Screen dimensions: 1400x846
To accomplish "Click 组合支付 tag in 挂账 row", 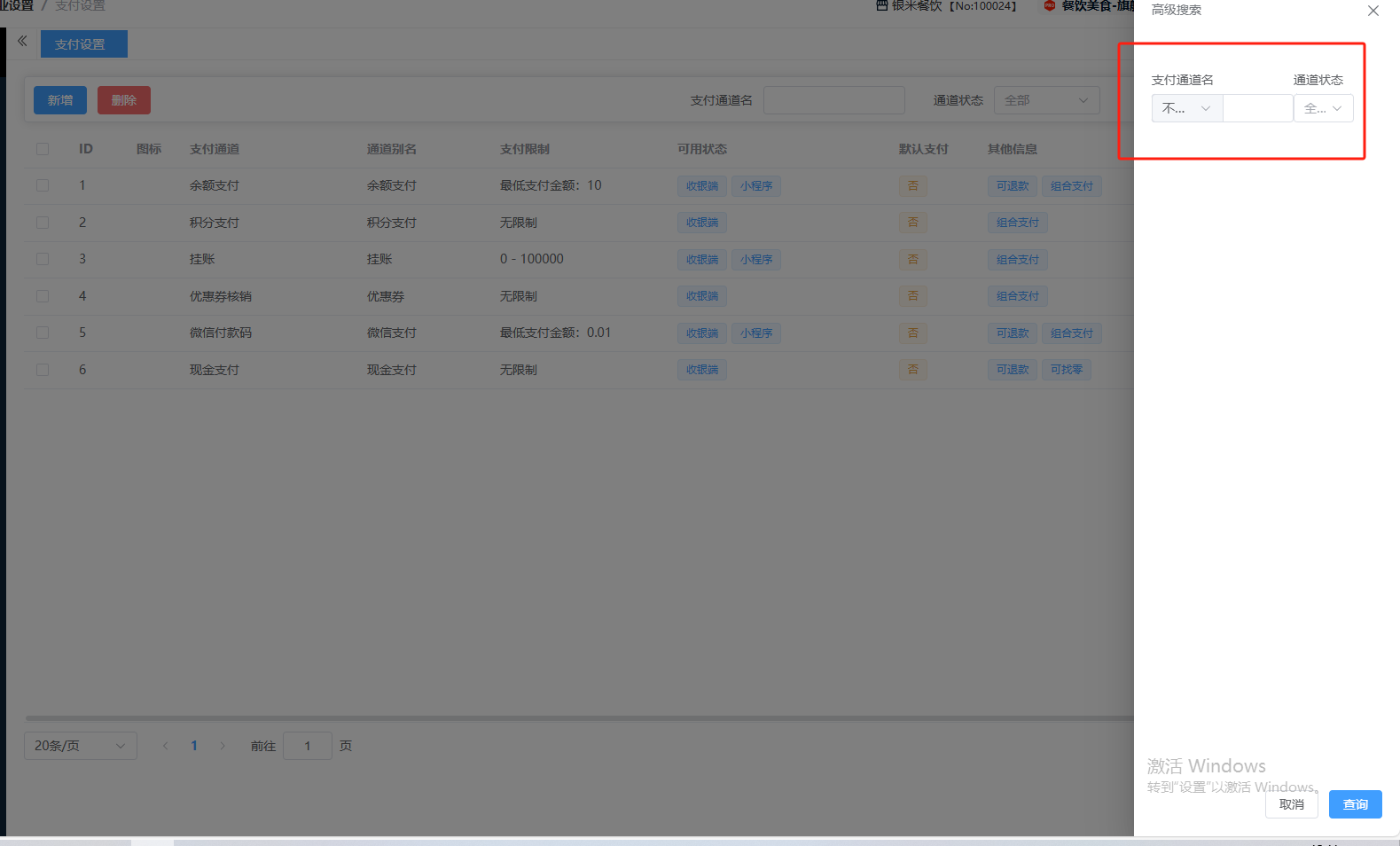I will coord(1017,260).
